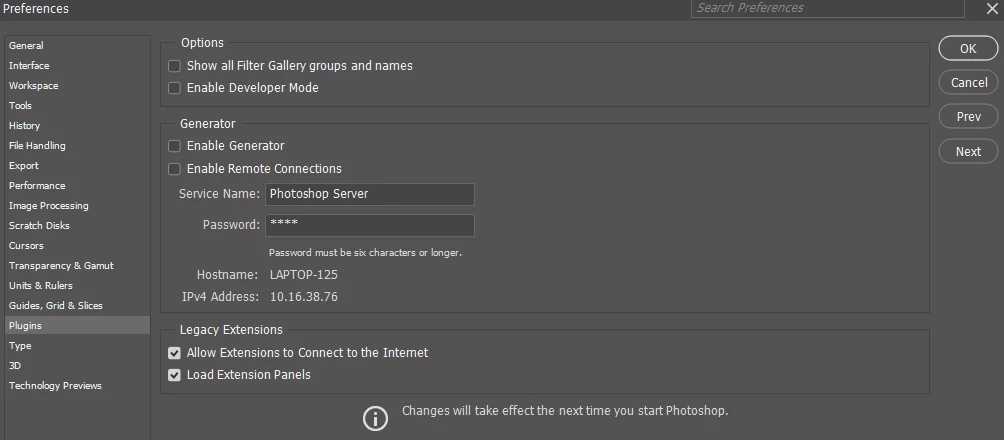Tick the Enable Generator checkbox

(174, 146)
